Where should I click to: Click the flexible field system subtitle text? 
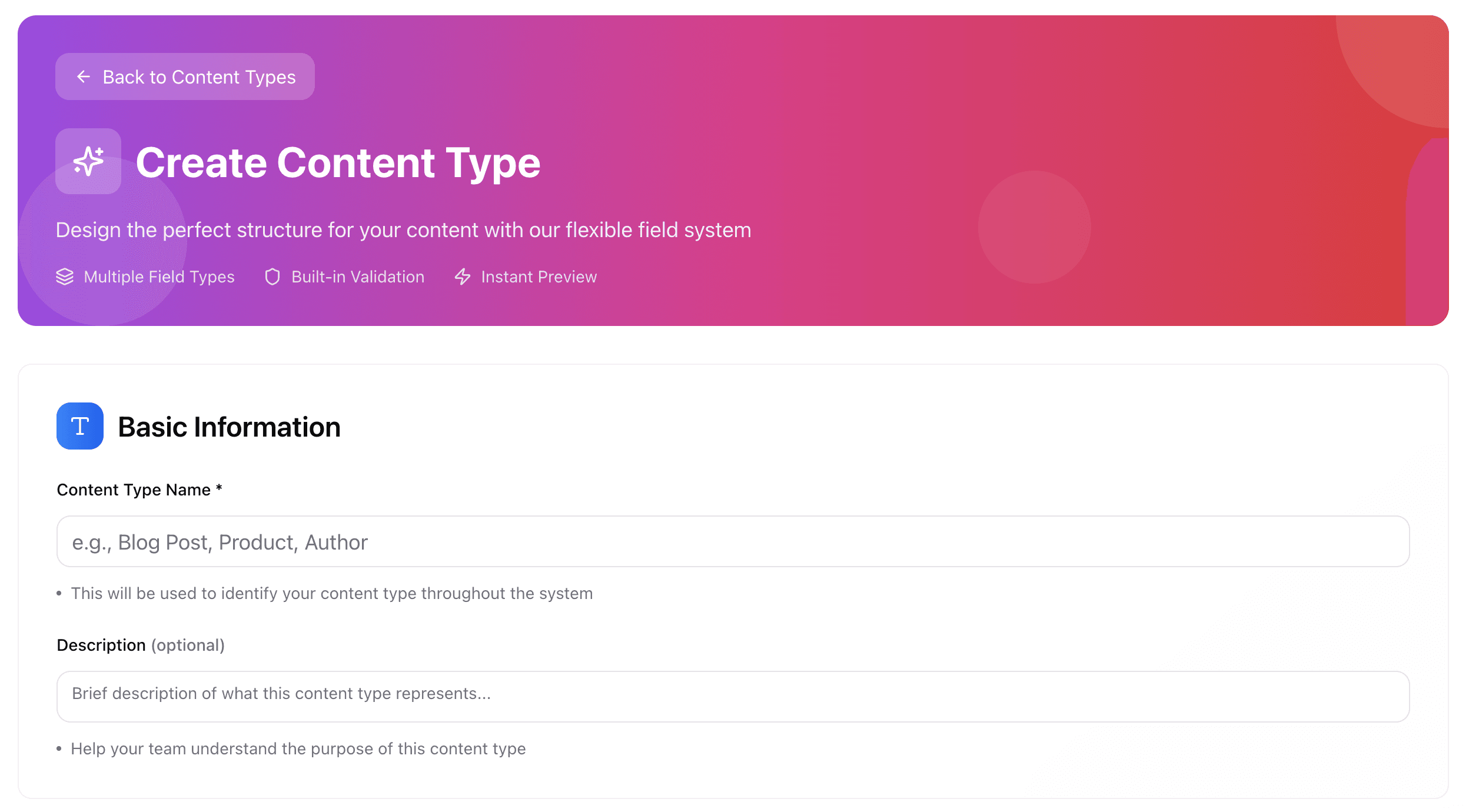coord(404,230)
